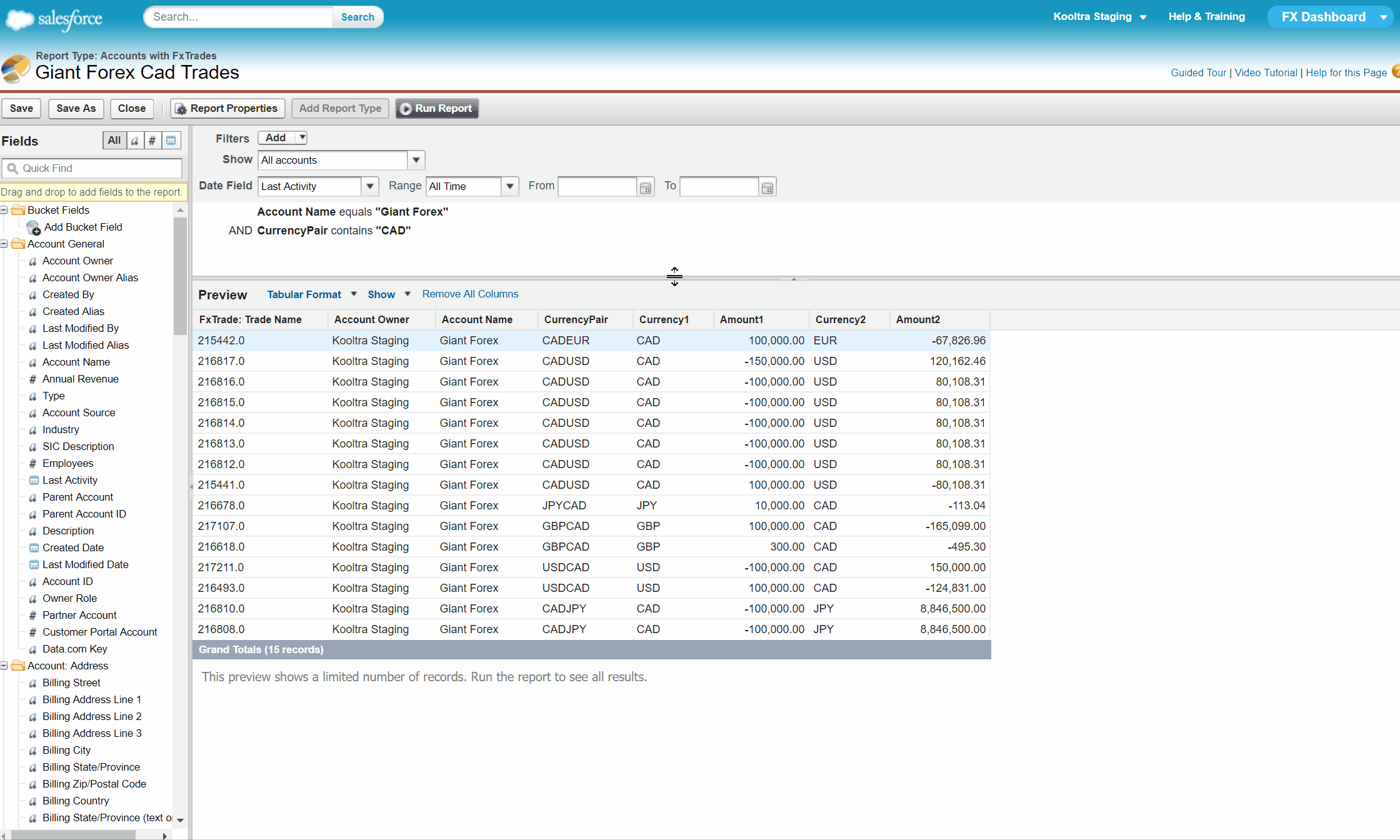Select the Account Owner Alias field
The width and height of the screenshot is (1400, 840).
90,277
